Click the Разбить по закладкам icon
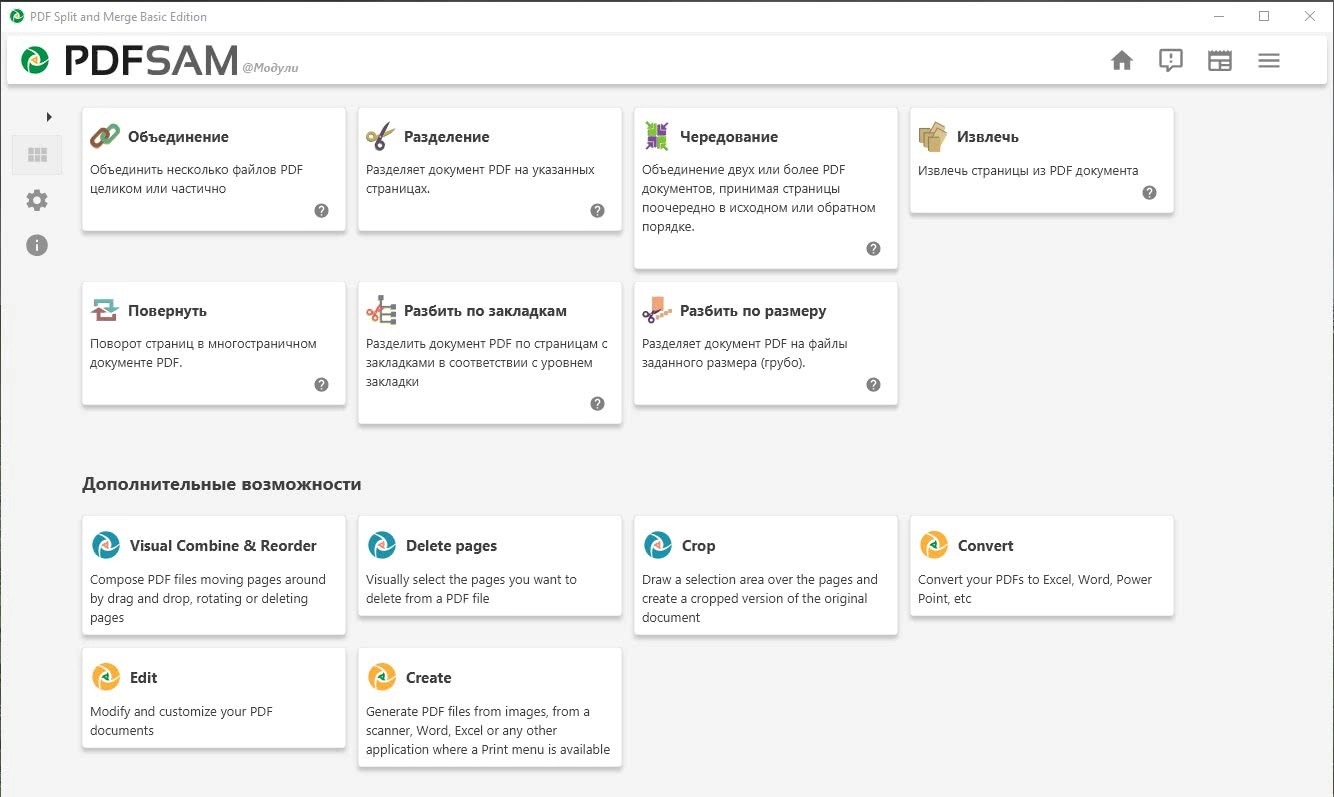The image size is (1334, 797). pyautogui.click(x=381, y=311)
